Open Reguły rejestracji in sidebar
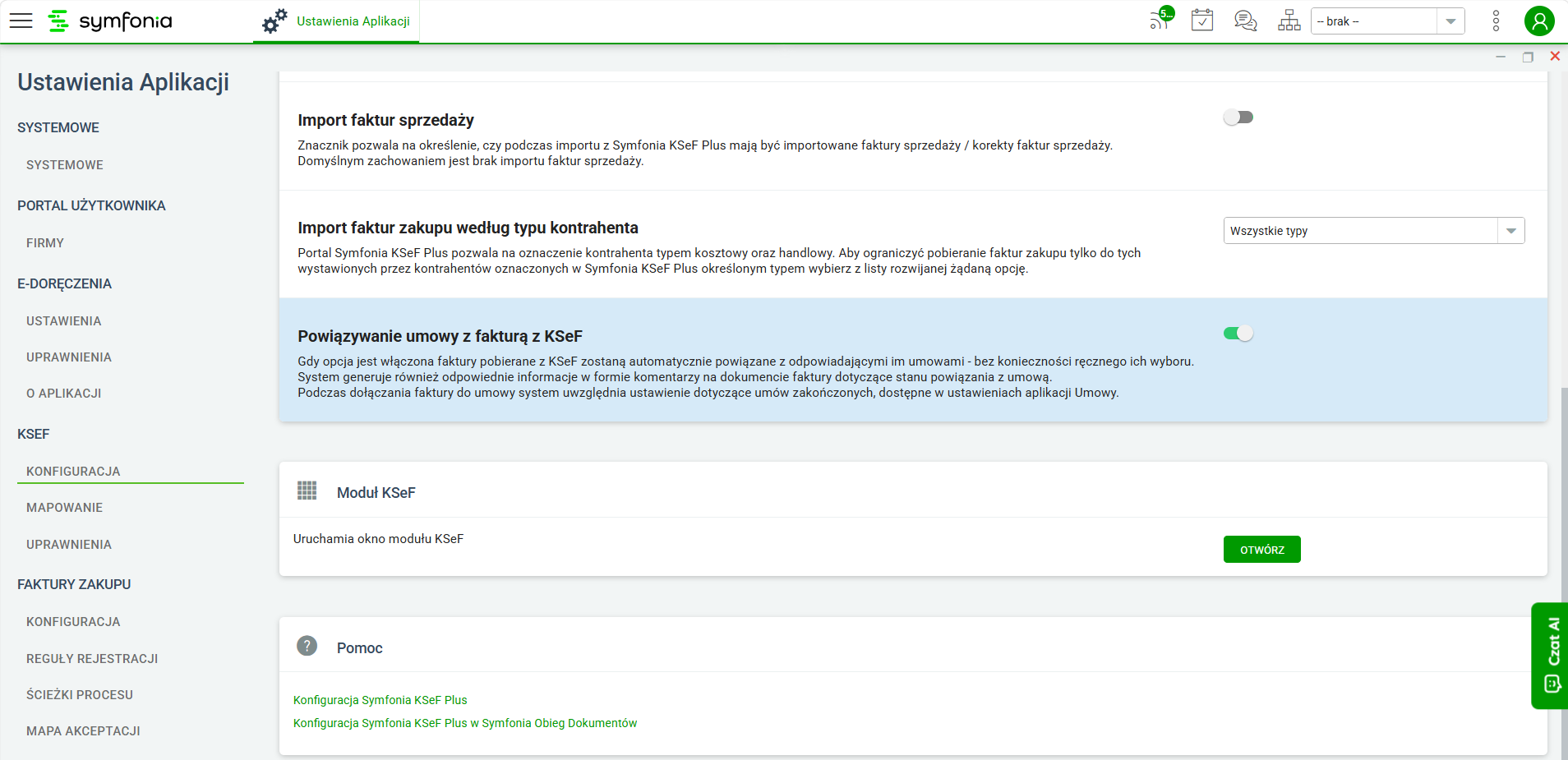1568x760 pixels. pos(92,659)
